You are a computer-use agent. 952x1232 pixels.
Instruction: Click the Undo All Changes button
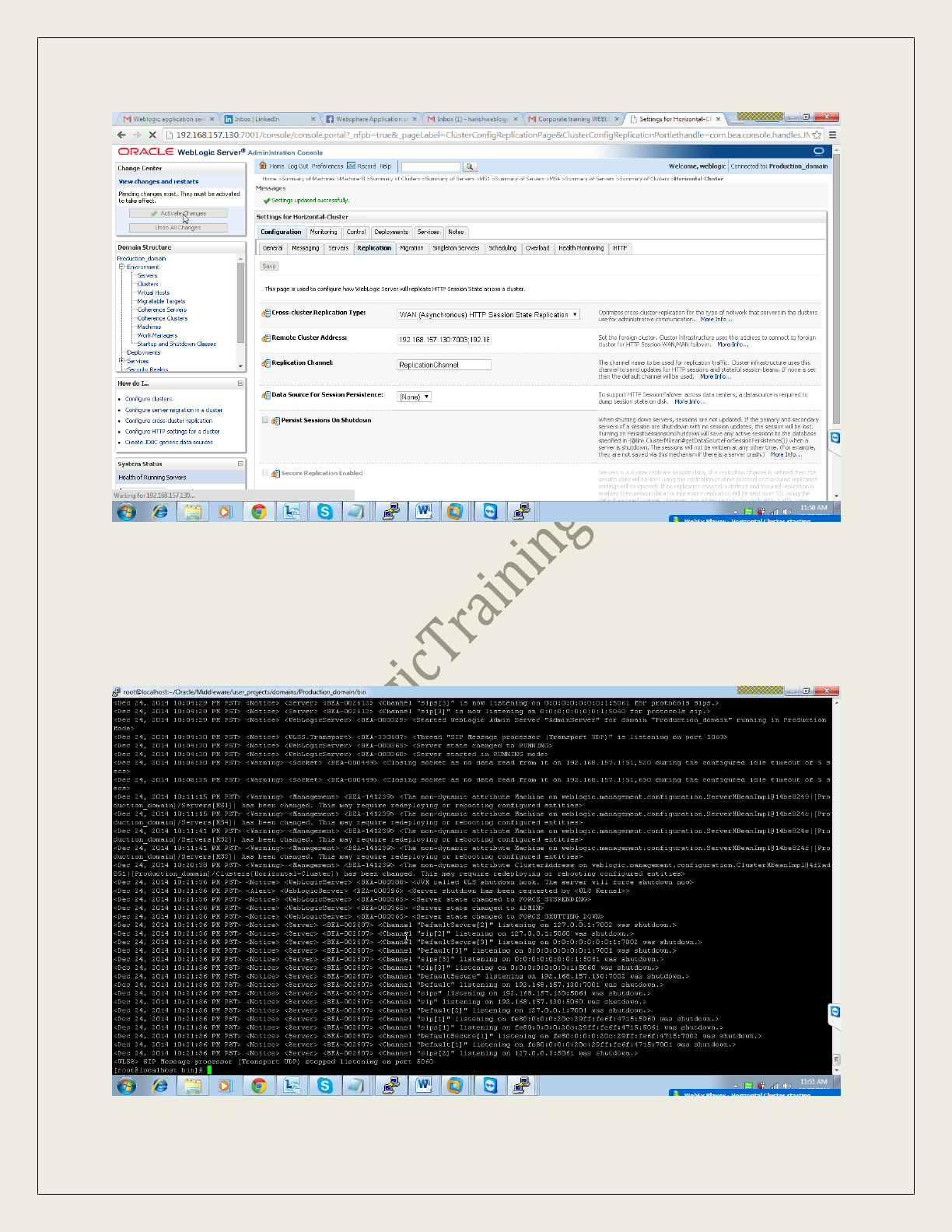(178, 228)
